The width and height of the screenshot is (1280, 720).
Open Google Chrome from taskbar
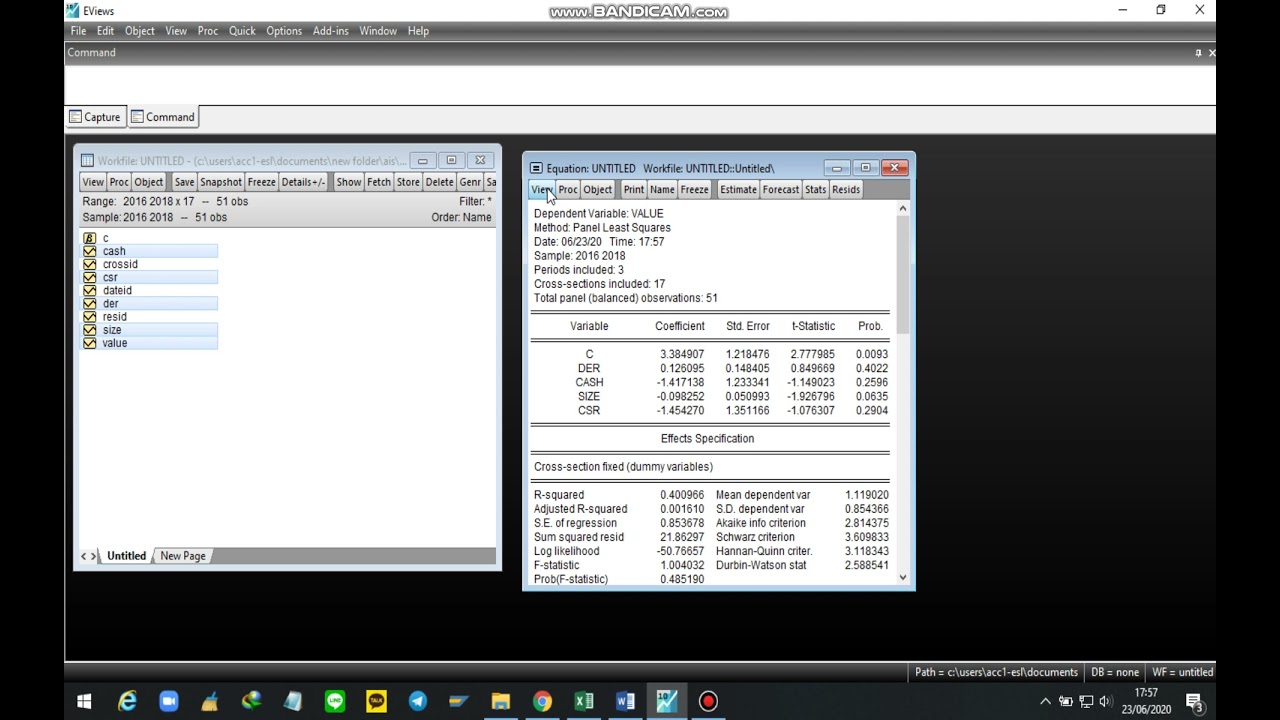click(542, 701)
